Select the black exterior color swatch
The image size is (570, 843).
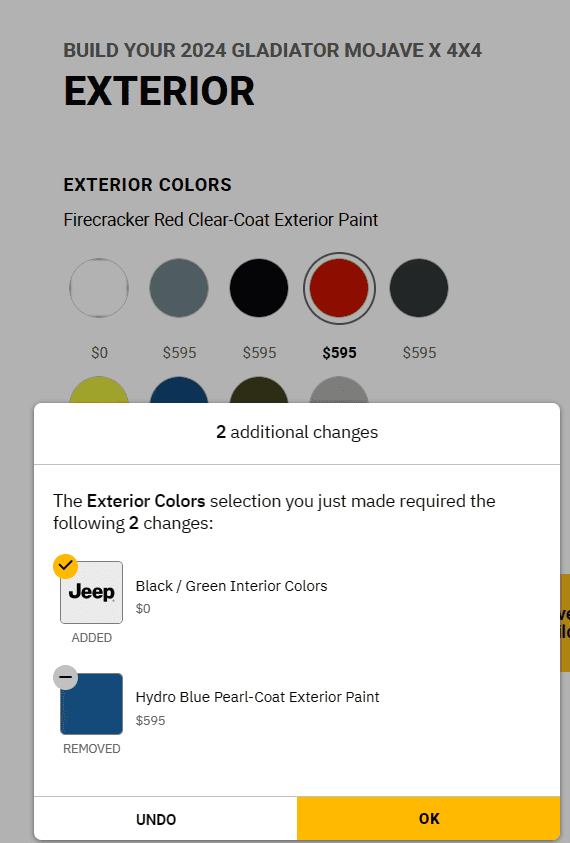259,288
